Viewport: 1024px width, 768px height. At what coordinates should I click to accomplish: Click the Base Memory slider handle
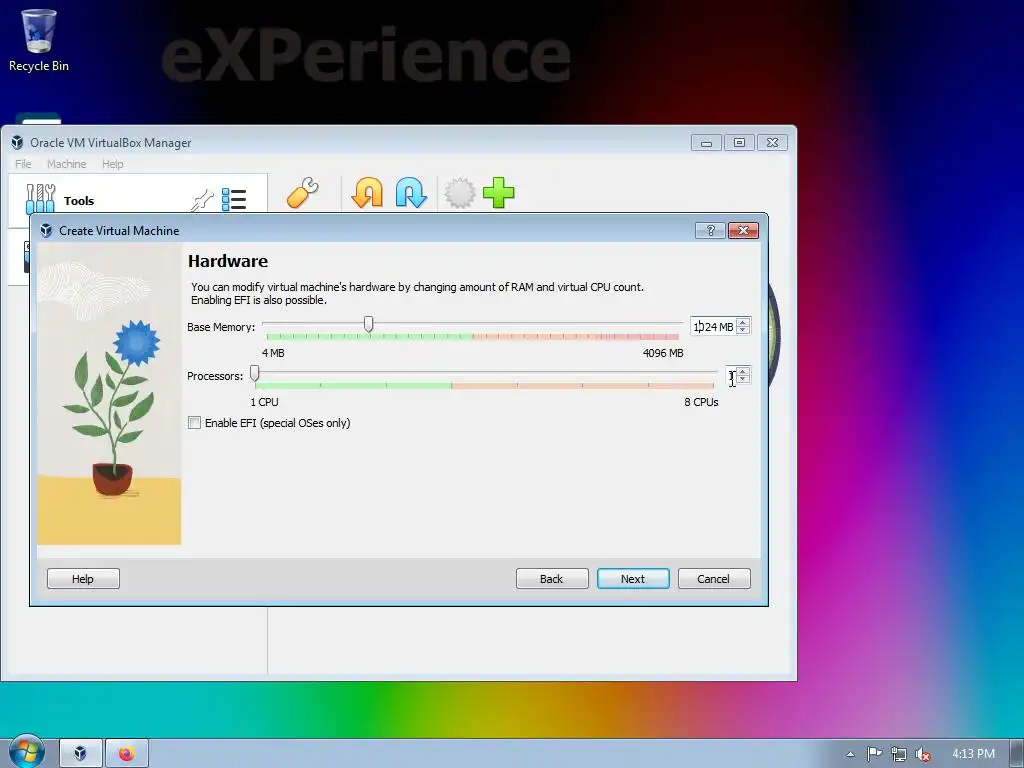tap(368, 324)
